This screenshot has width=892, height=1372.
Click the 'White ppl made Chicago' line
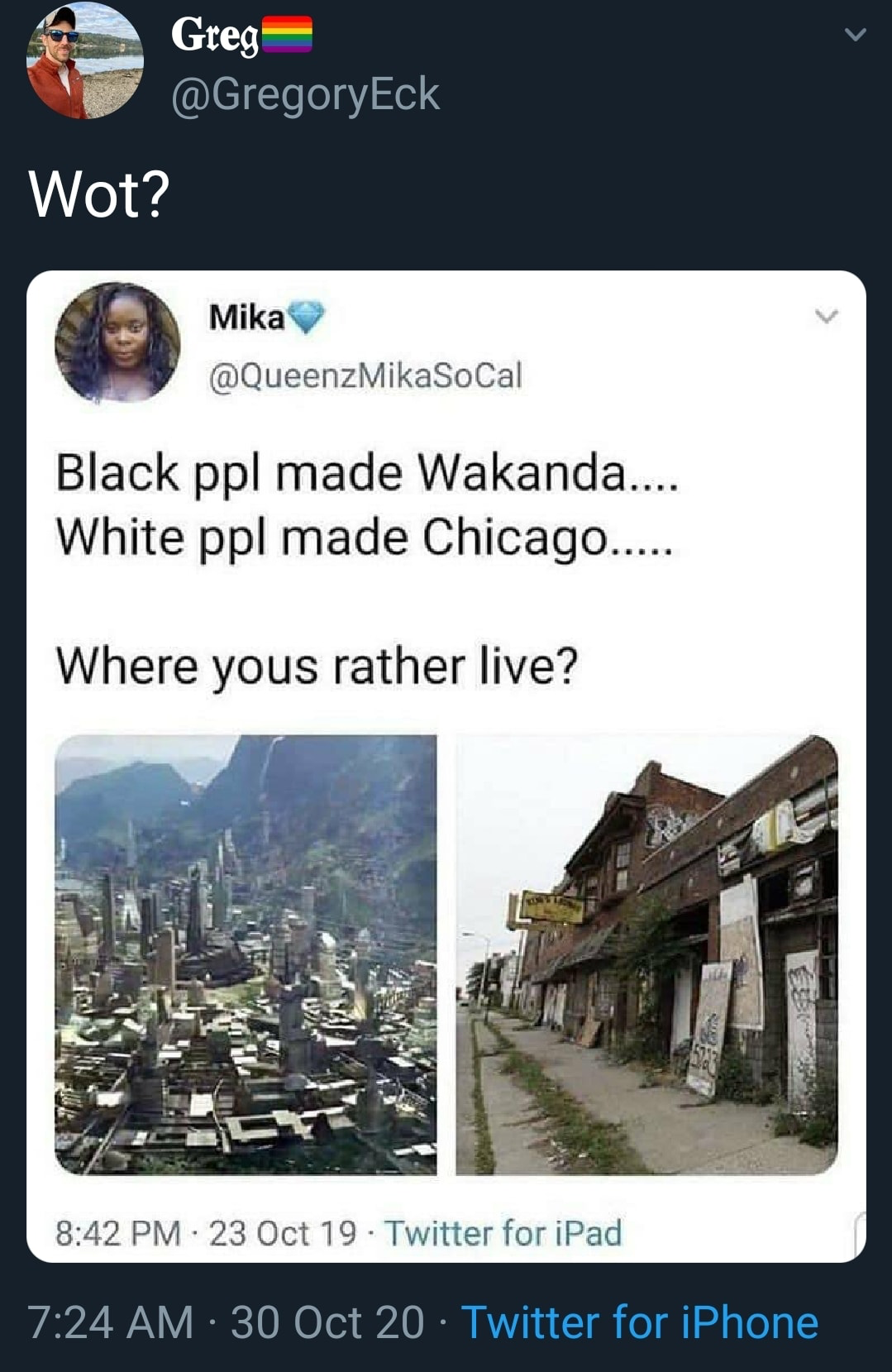[x=364, y=538]
